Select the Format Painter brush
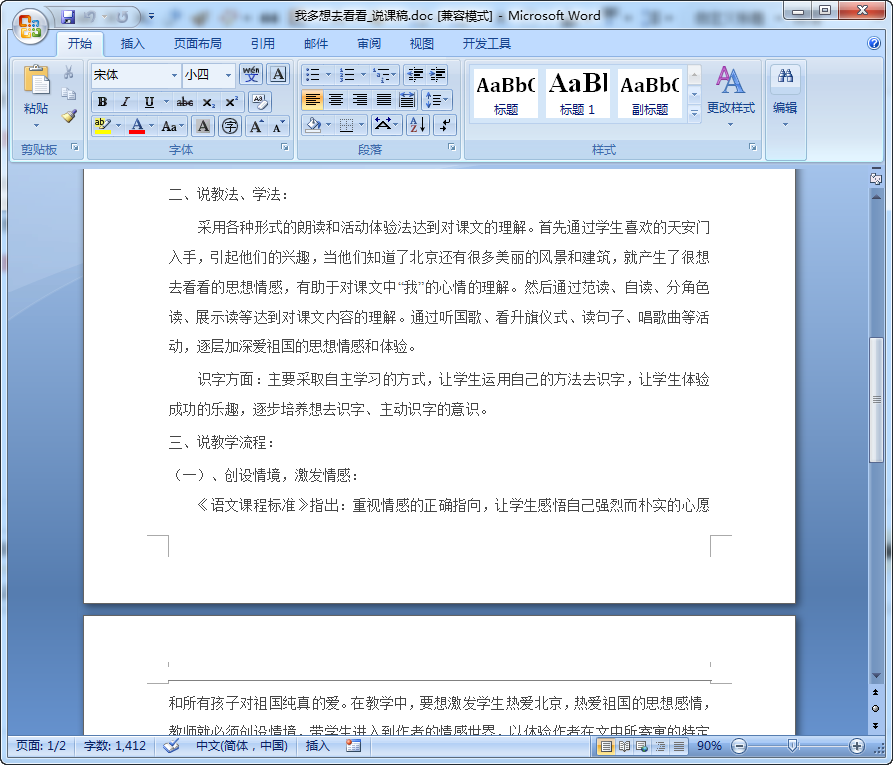This screenshot has width=893, height=765. pos(69,116)
